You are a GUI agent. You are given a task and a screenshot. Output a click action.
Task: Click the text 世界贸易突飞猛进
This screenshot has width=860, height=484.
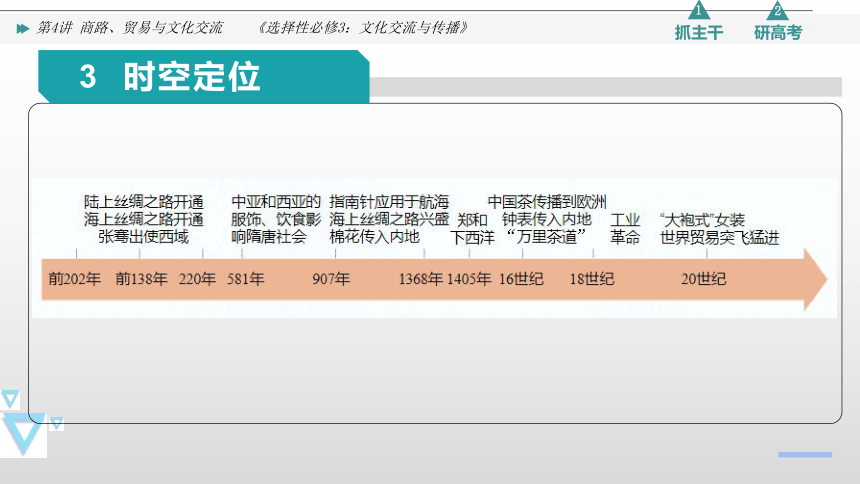pos(720,238)
